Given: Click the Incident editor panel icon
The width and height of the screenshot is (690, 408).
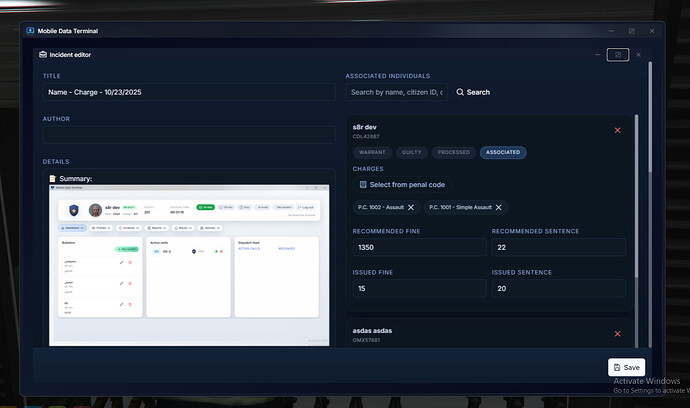Looking at the screenshot, I should point(43,55).
